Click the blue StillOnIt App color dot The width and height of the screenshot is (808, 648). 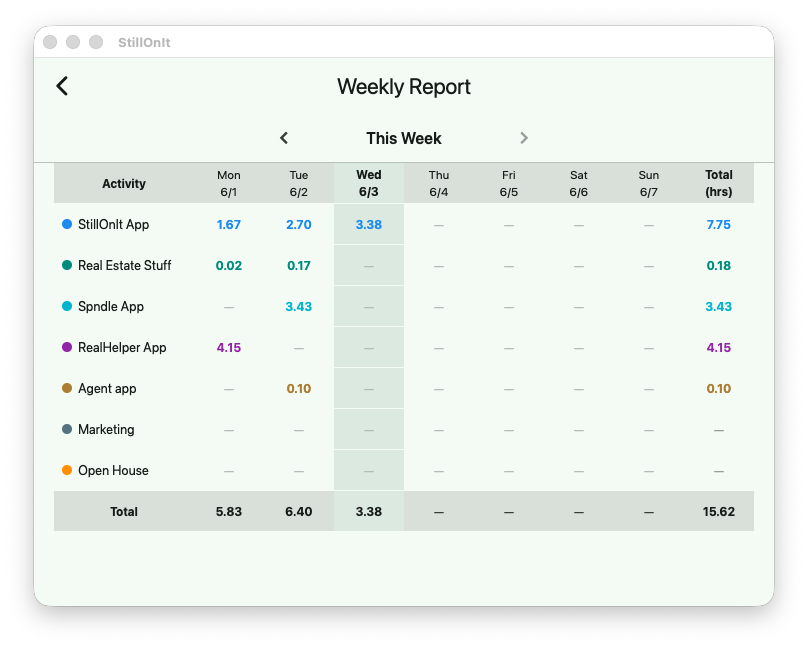(x=67, y=224)
